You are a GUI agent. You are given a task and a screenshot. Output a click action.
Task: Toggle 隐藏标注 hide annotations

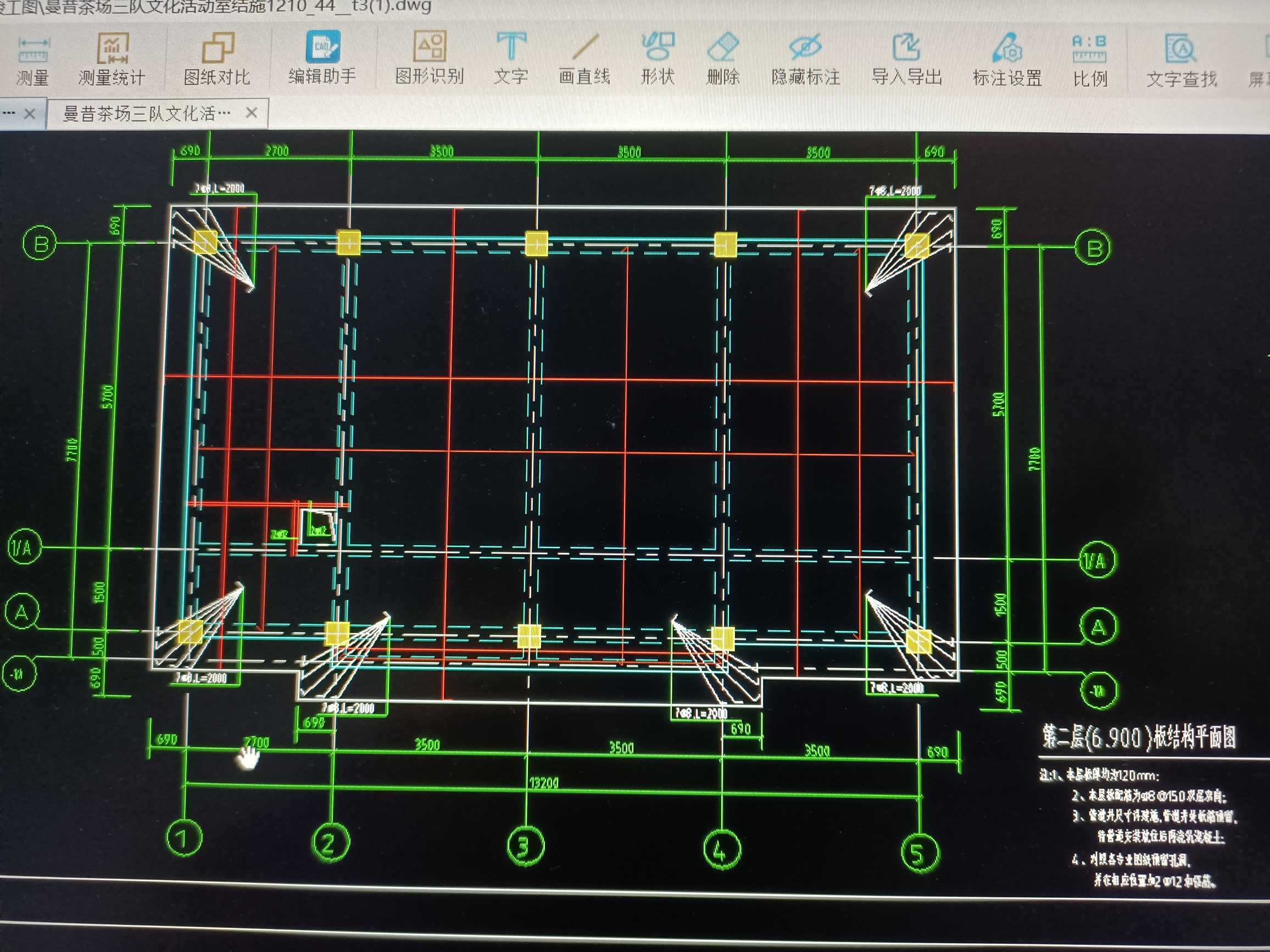click(806, 60)
